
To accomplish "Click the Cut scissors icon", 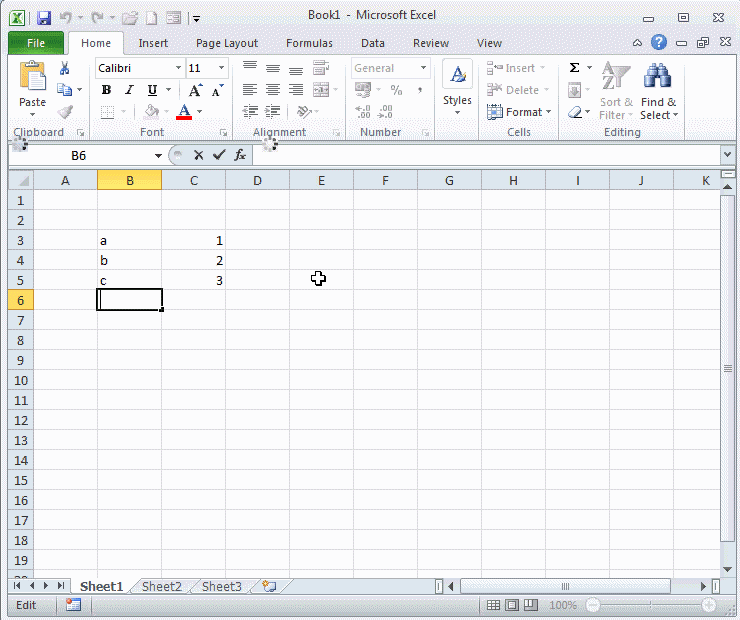I will point(65,68).
